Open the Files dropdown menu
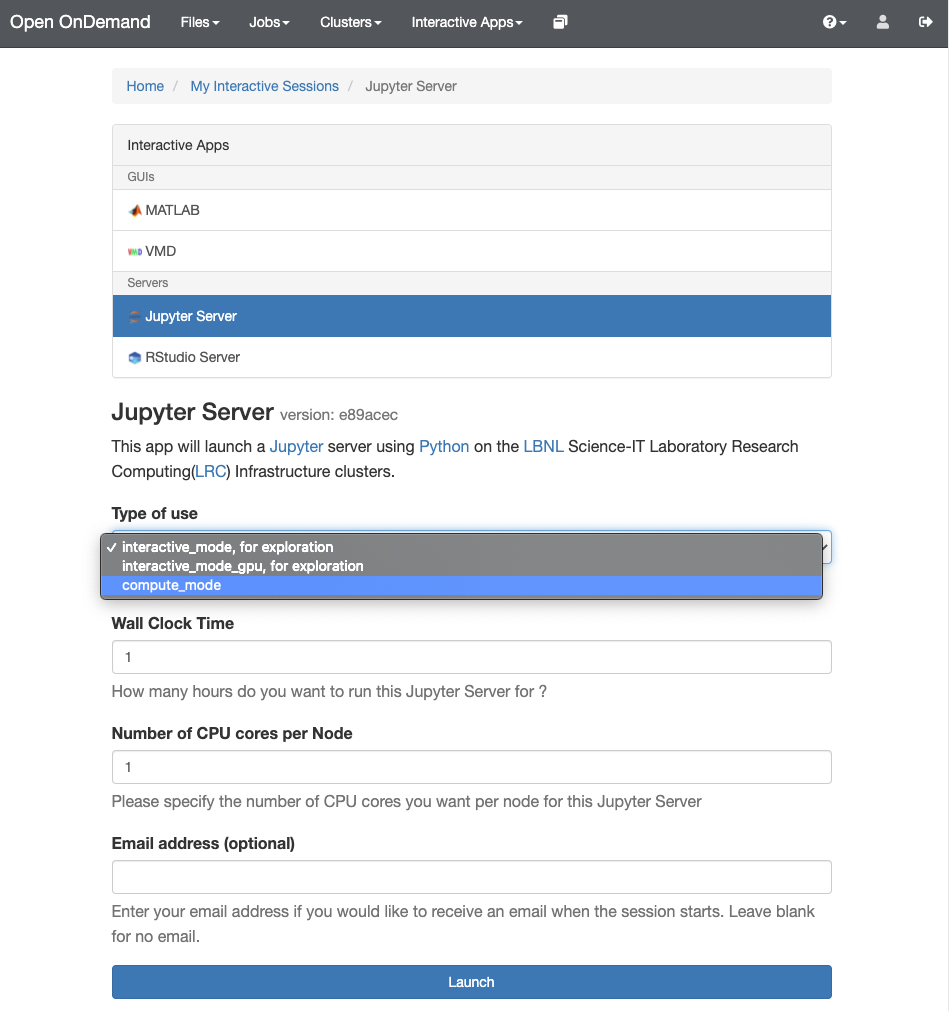The width and height of the screenshot is (949, 1011). coord(199,21)
